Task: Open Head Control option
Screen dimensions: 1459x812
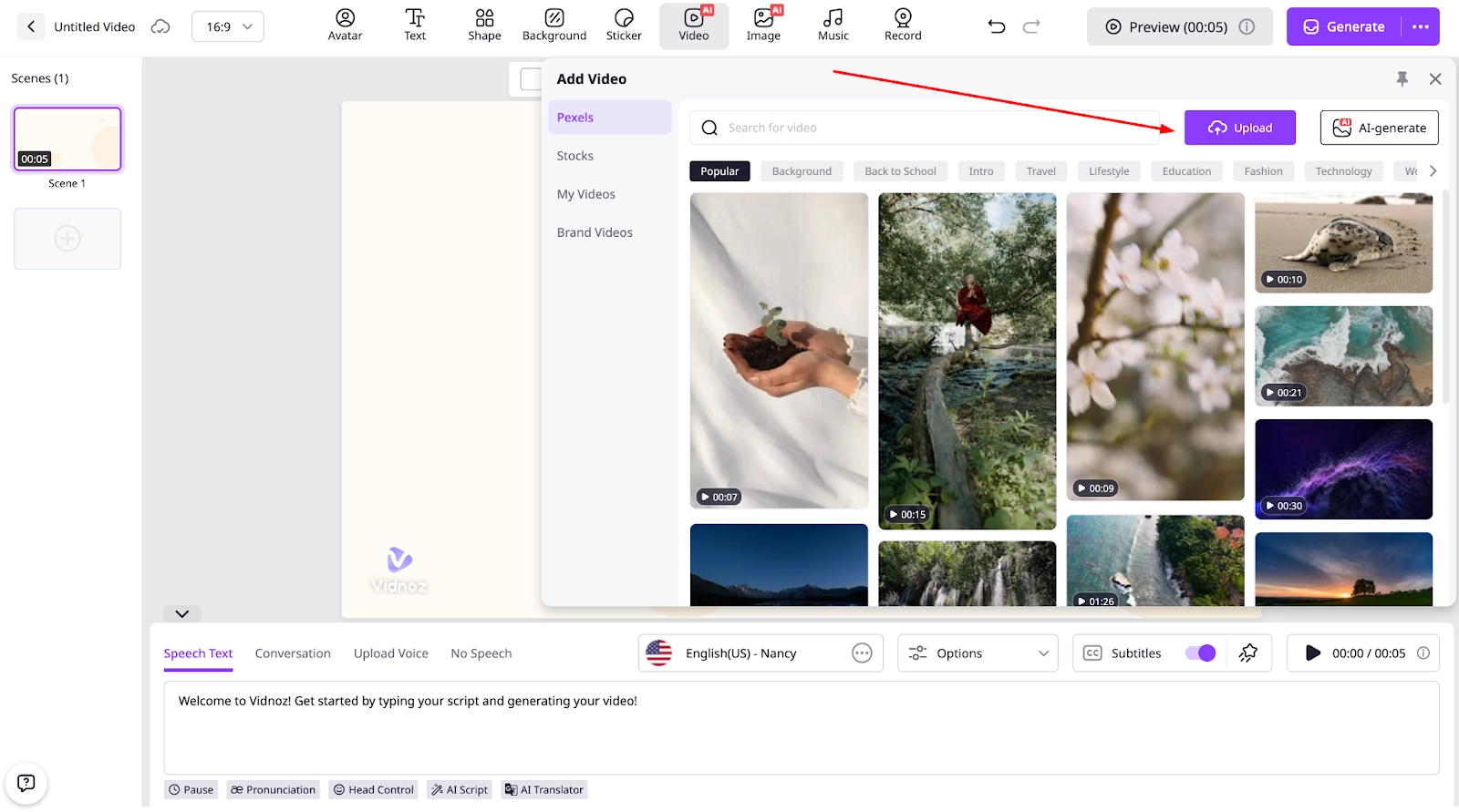Action: pos(374,789)
